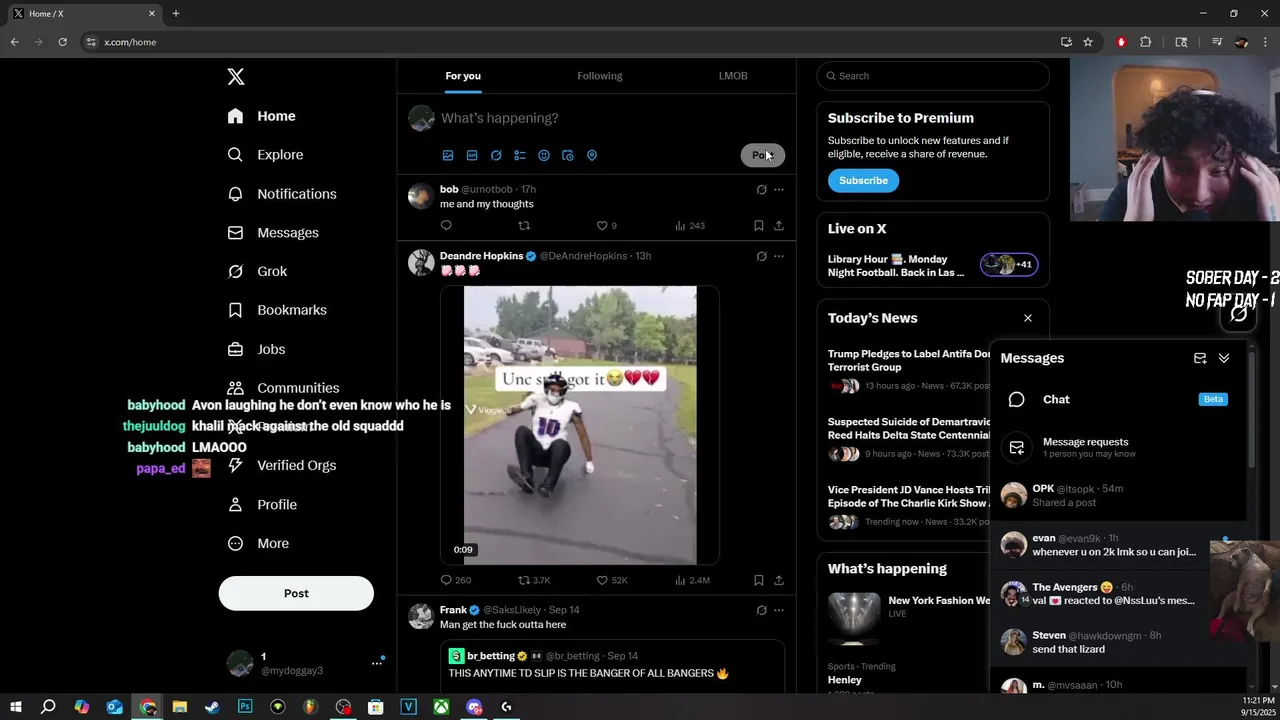The height and width of the screenshot is (720, 1280).
Task: Click the X logo in the sidebar
Action: point(236,77)
